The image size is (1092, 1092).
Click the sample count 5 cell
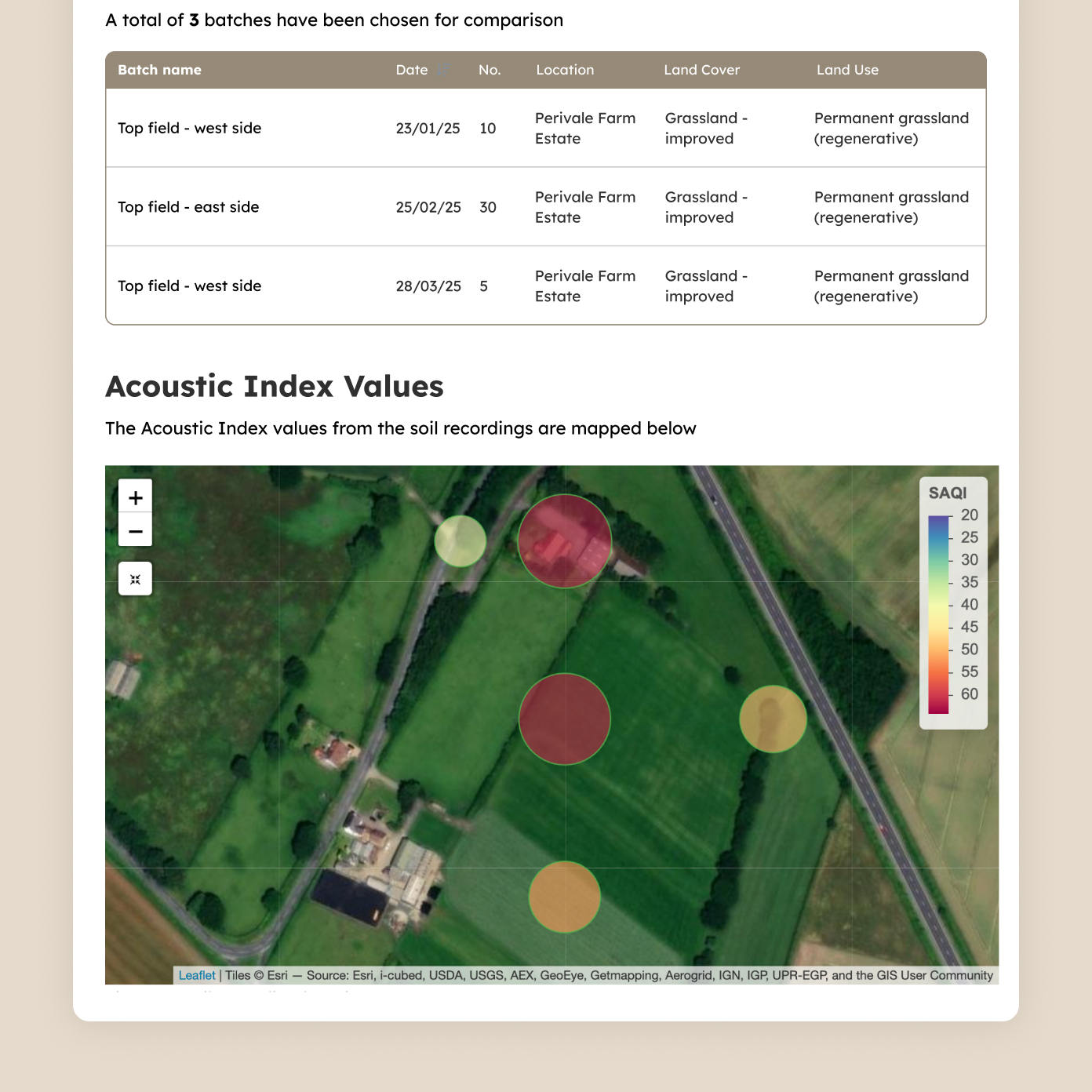pyautogui.click(x=484, y=286)
